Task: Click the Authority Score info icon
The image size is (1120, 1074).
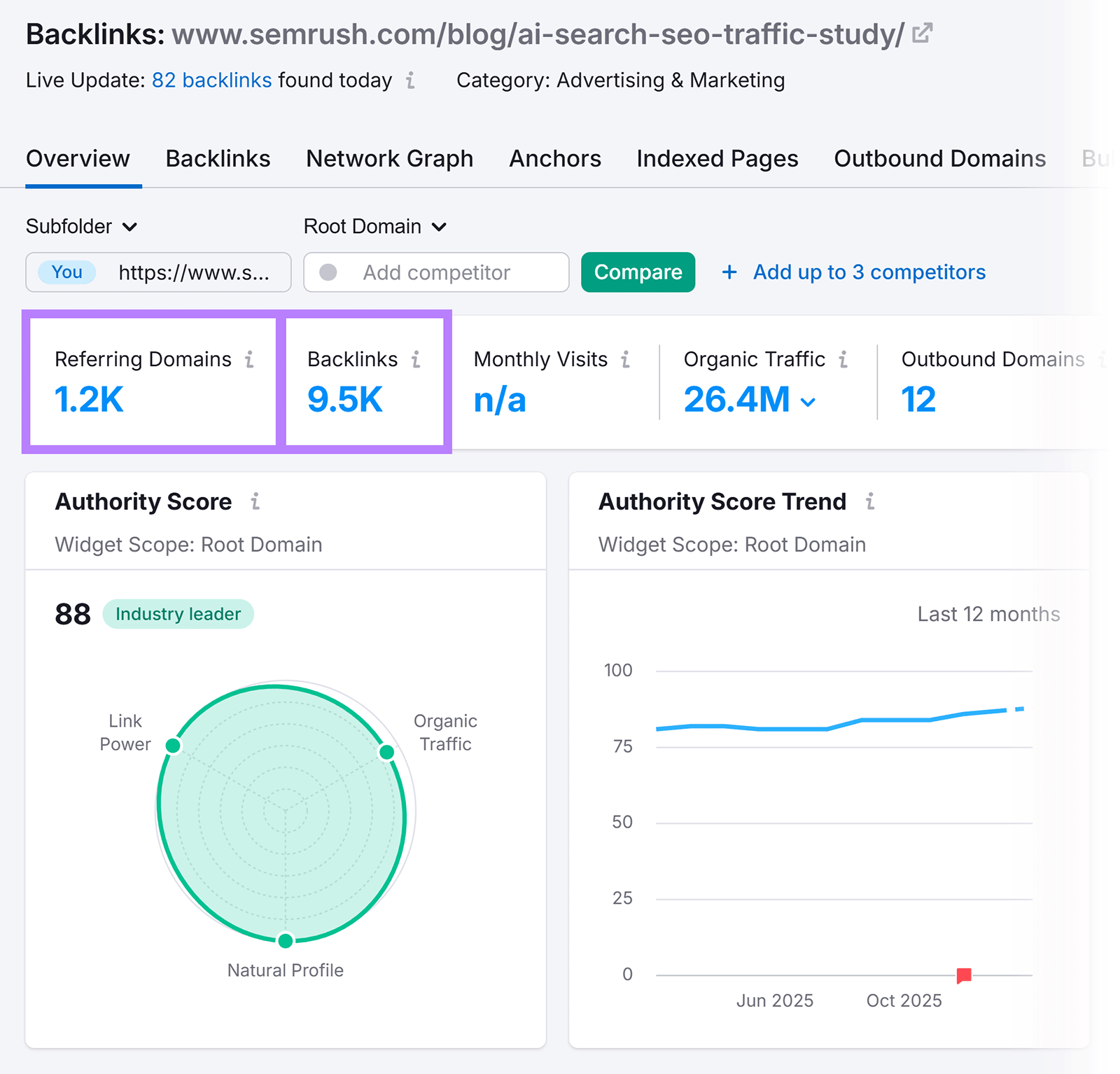Action: [256, 502]
